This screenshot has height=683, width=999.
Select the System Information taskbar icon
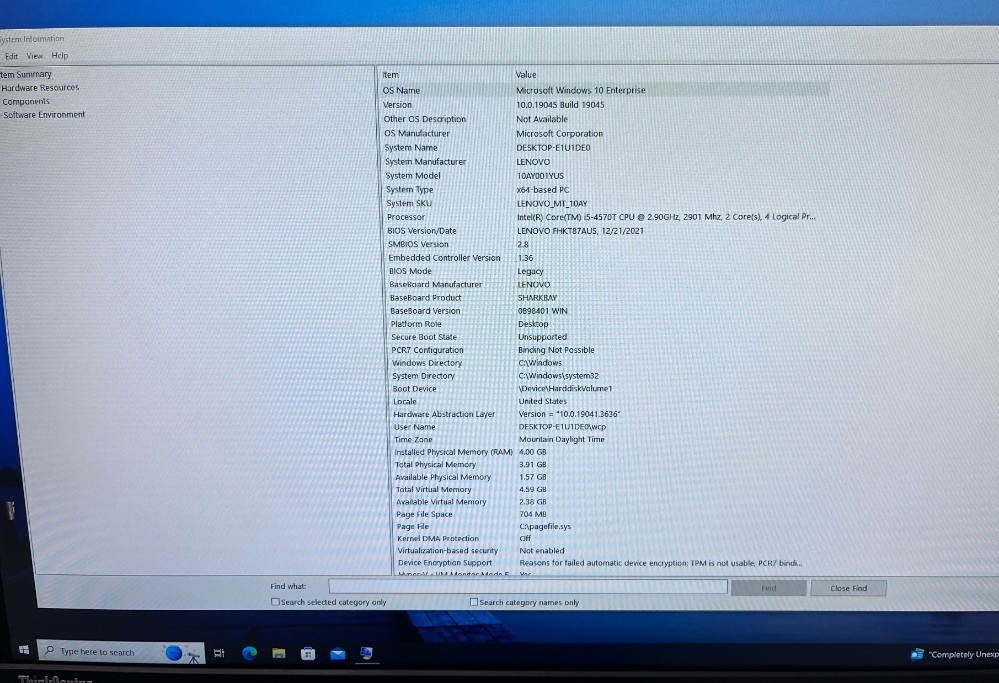point(367,654)
